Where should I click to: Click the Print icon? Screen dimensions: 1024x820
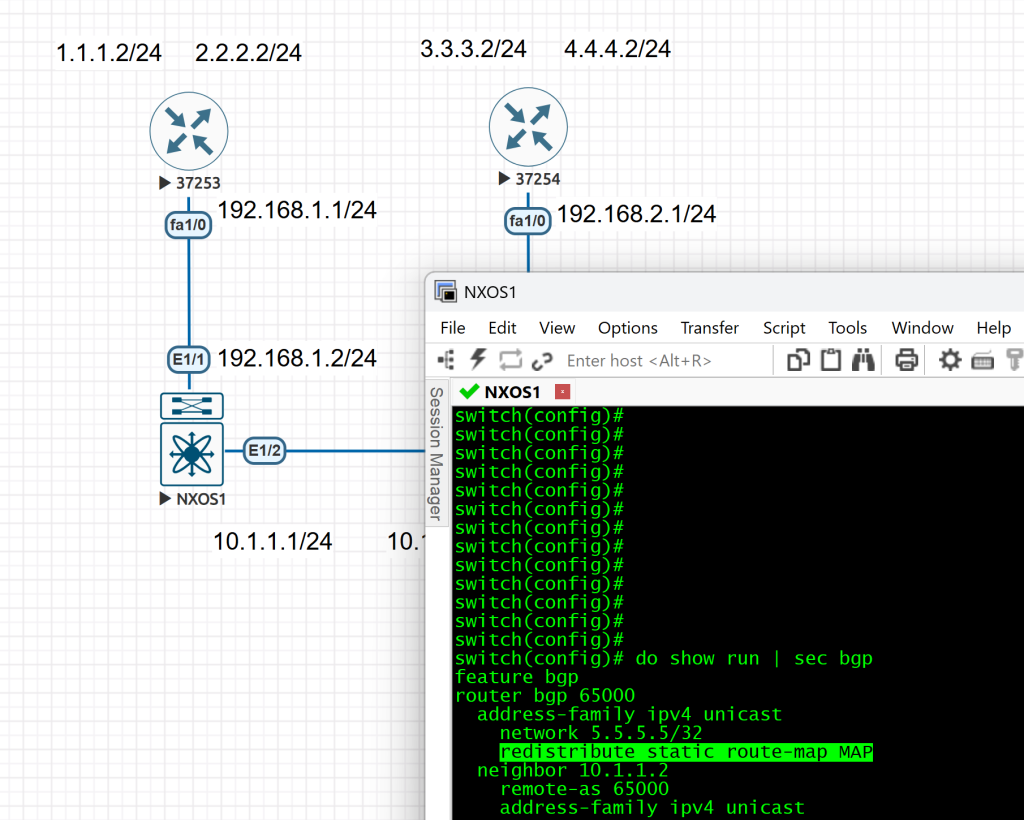(906, 360)
